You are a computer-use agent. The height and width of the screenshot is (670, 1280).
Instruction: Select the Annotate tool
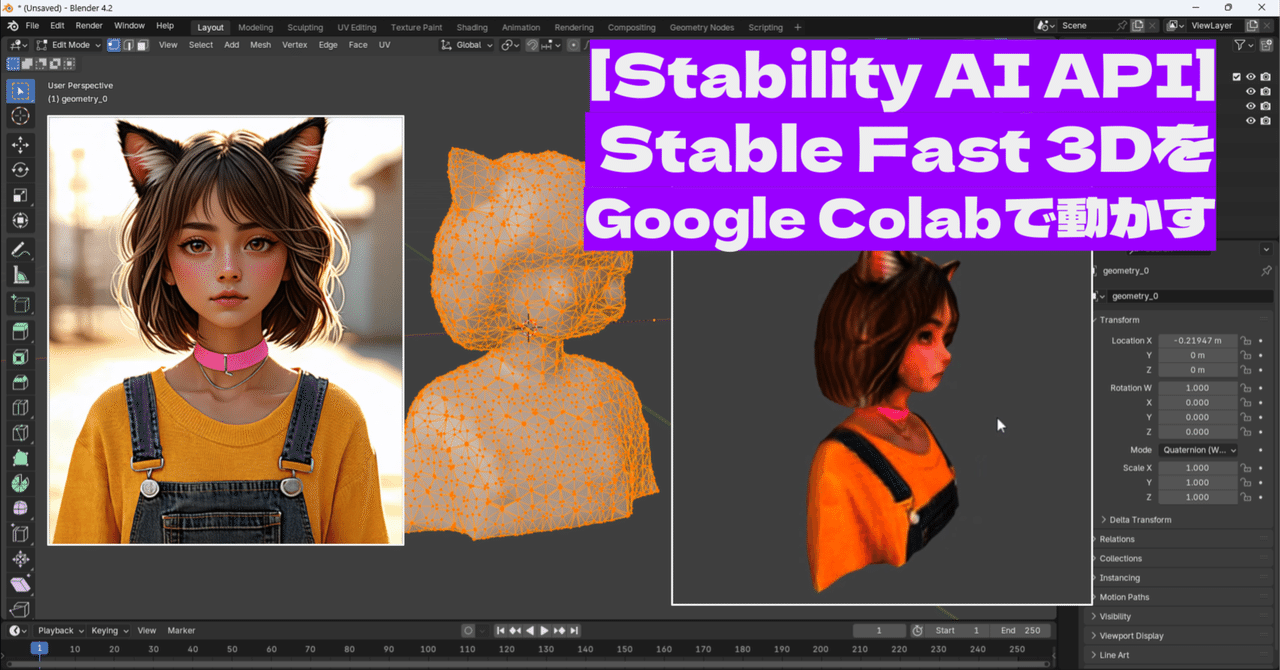(x=20, y=249)
